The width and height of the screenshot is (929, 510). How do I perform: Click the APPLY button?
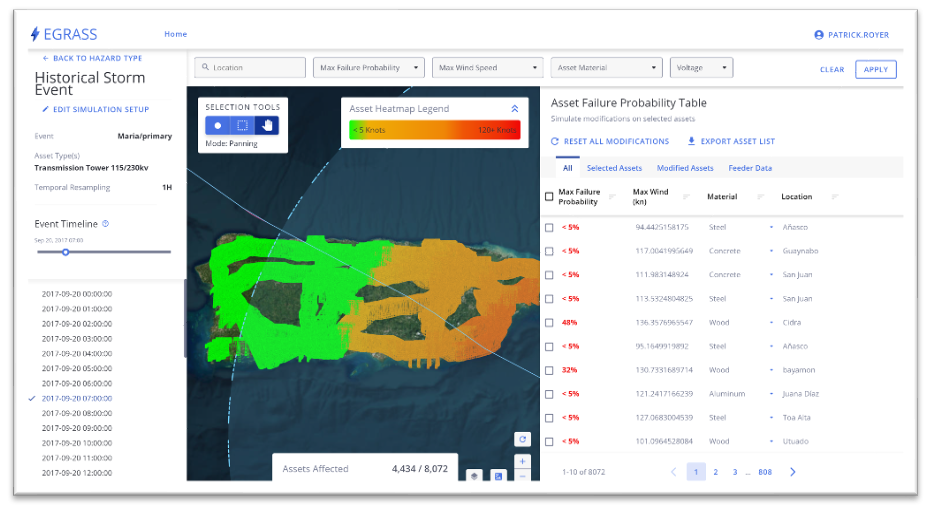point(876,69)
